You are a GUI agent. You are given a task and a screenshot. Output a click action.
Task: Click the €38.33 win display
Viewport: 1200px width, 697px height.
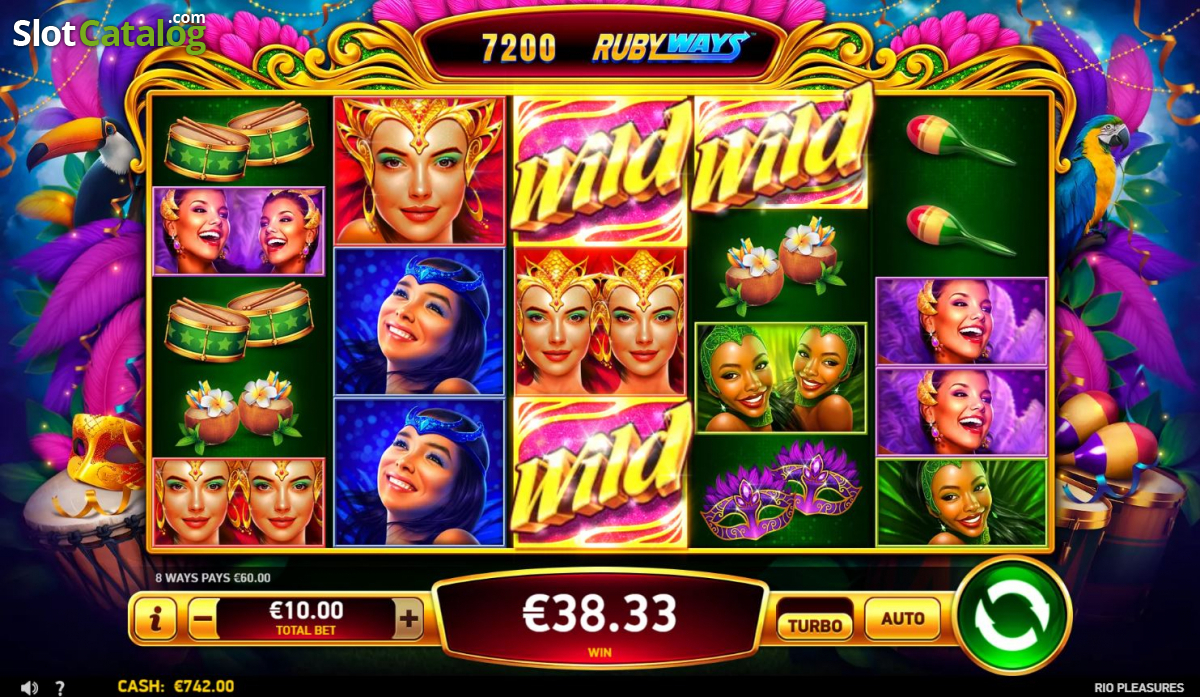(x=600, y=617)
